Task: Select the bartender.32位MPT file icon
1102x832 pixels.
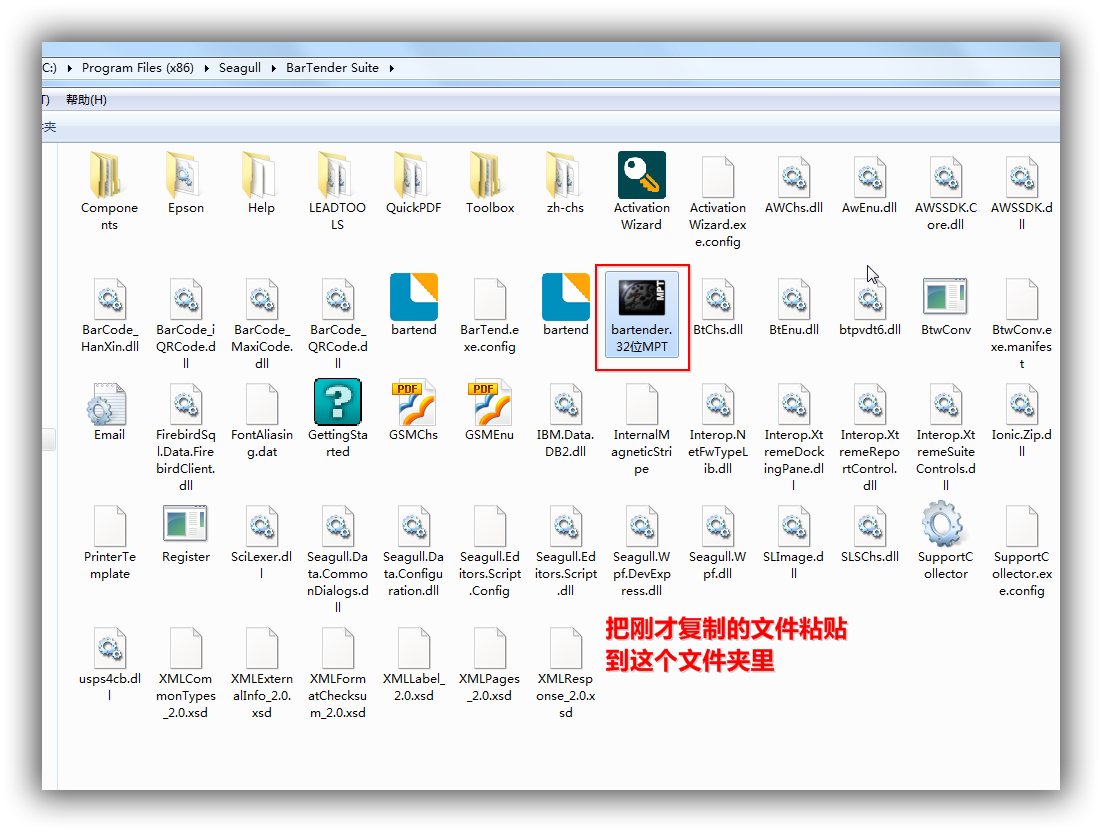Action: click(641, 297)
